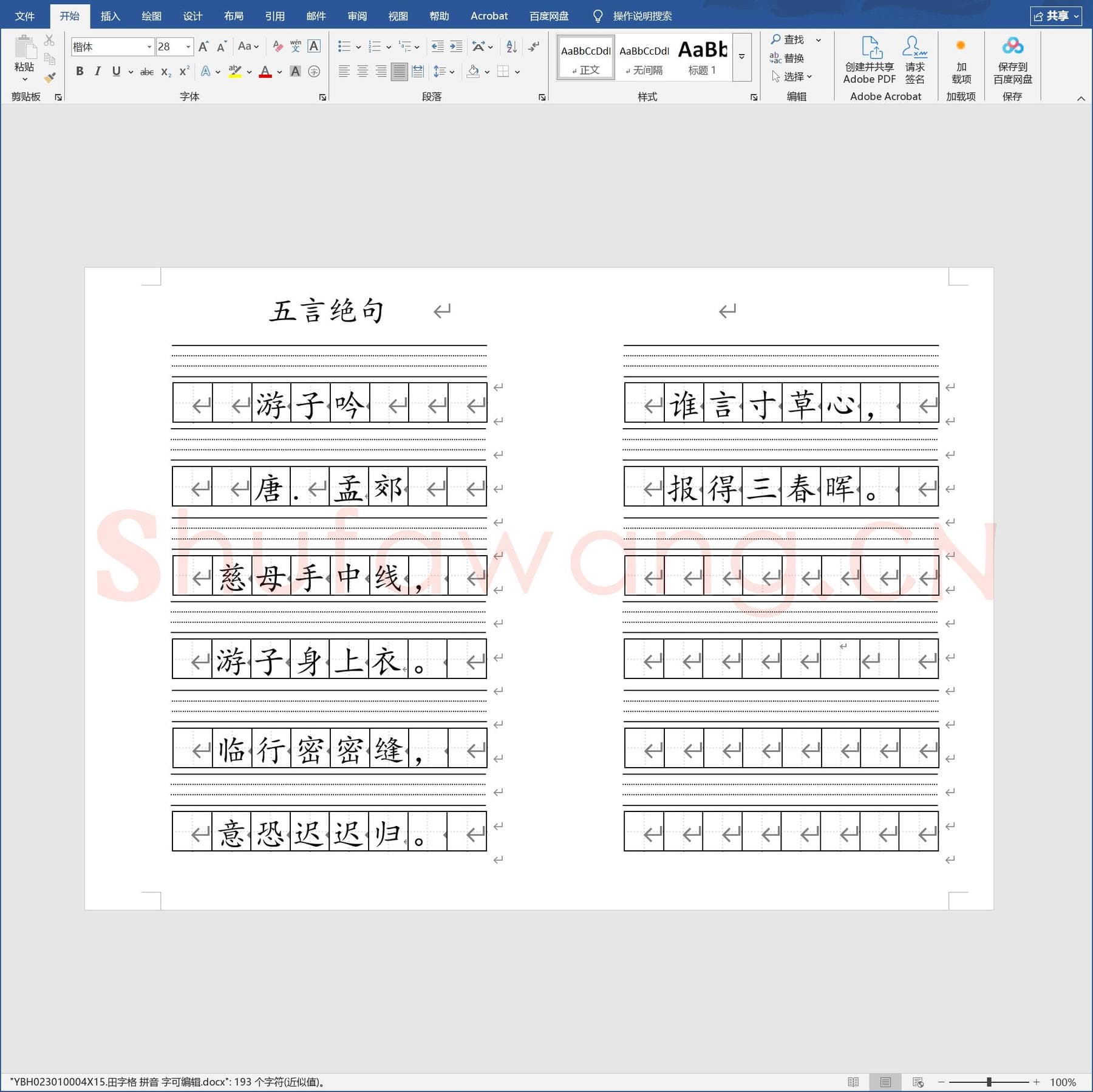
Task: Click the Character Border icon
Action: [314, 46]
